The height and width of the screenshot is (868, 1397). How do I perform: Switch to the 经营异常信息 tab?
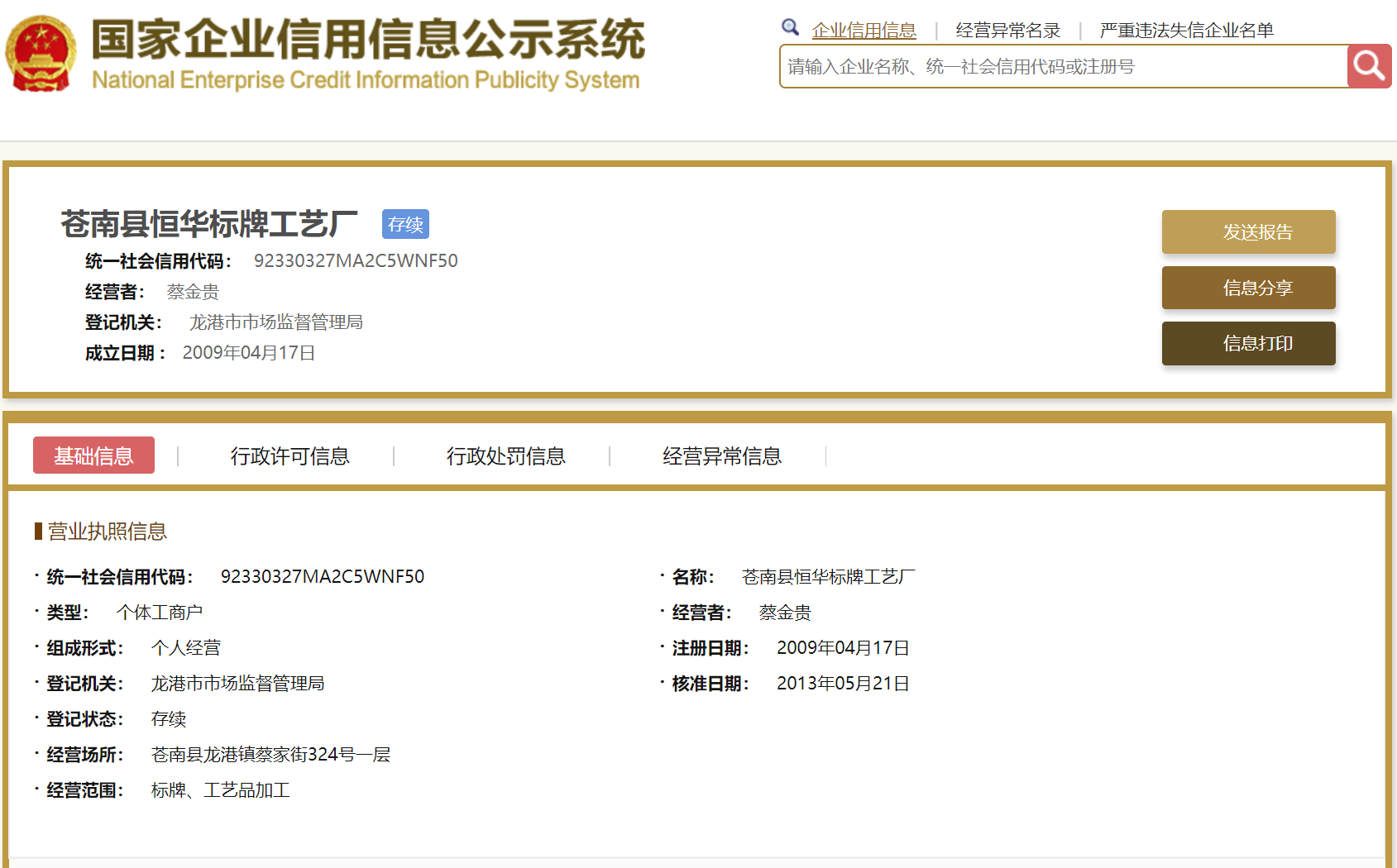pyautogui.click(x=721, y=455)
